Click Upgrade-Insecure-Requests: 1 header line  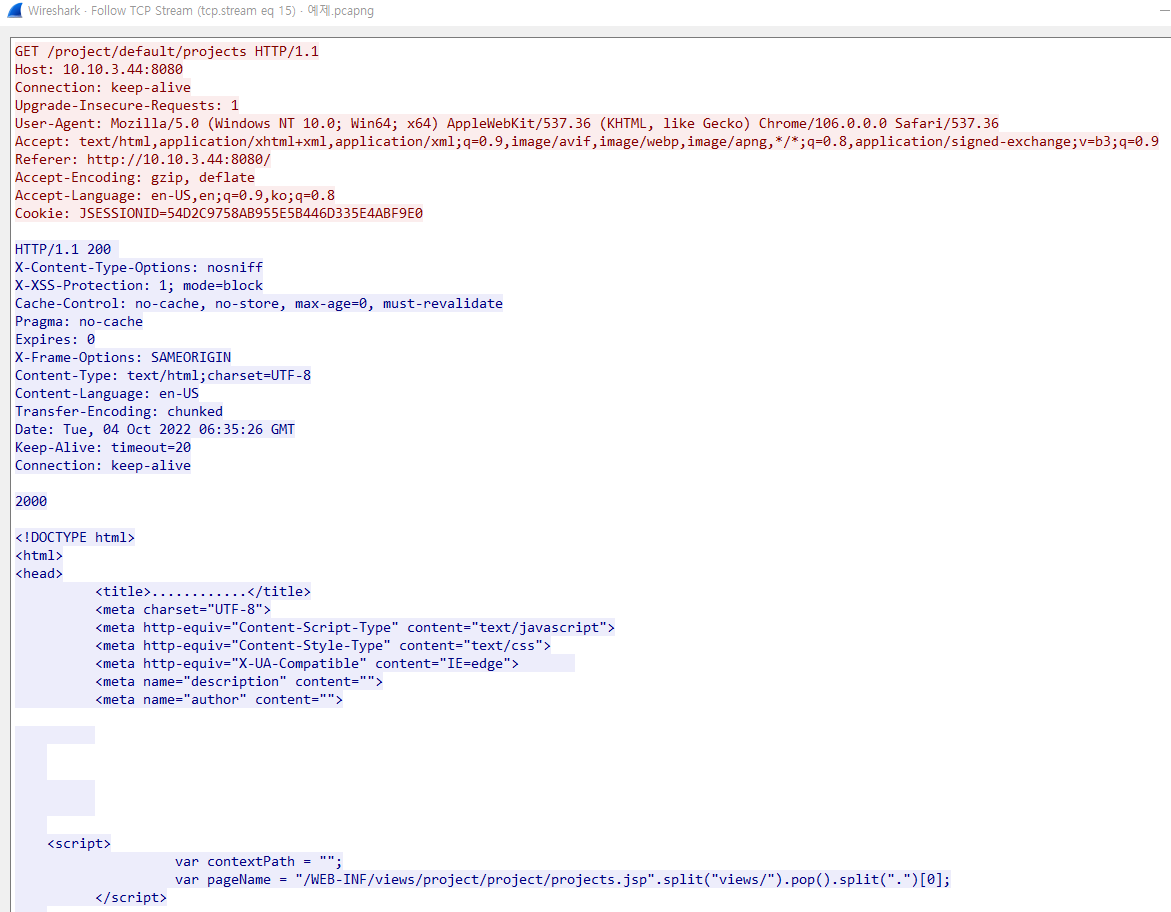127,105
